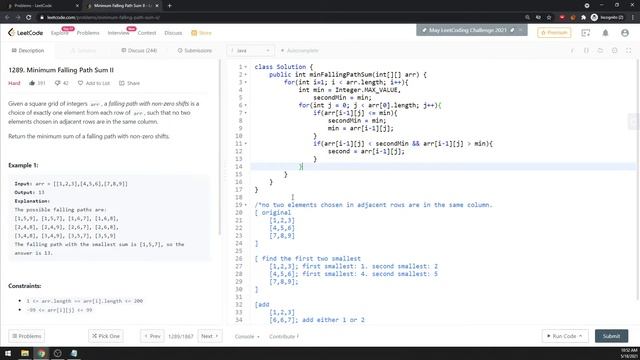Viewport: 640px width, 360px height.
Task: Toggle fullscreen editor mode
Action: pyautogui.click(x=629, y=50)
